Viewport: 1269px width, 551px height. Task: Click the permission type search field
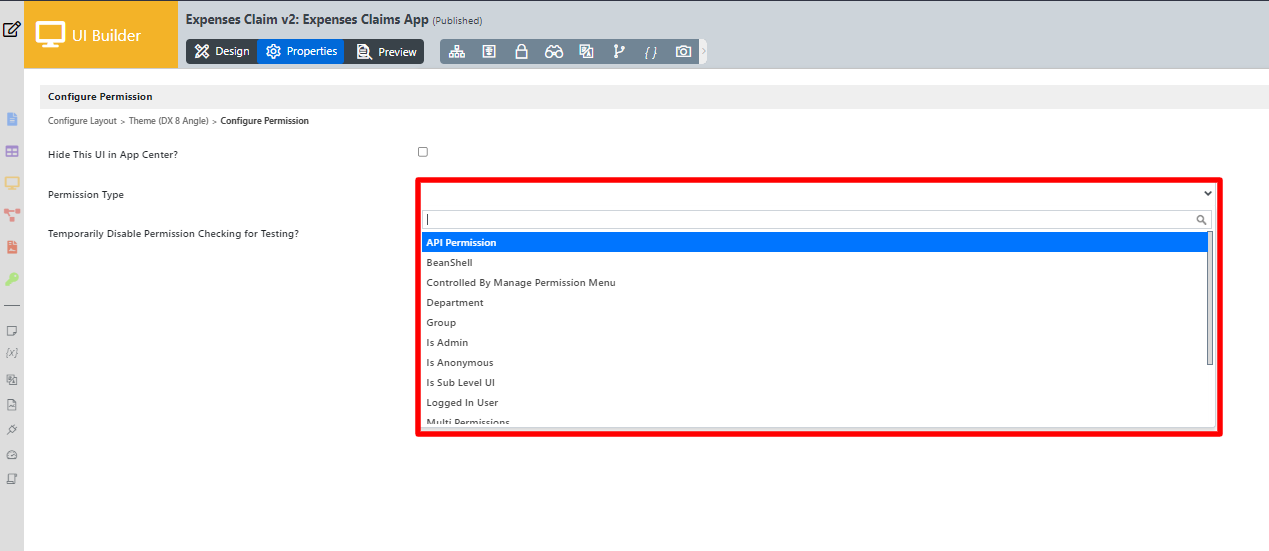tap(810, 219)
